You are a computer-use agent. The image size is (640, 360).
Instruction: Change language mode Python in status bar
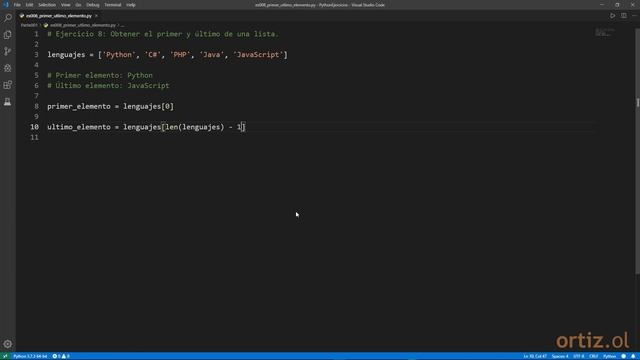(609, 356)
